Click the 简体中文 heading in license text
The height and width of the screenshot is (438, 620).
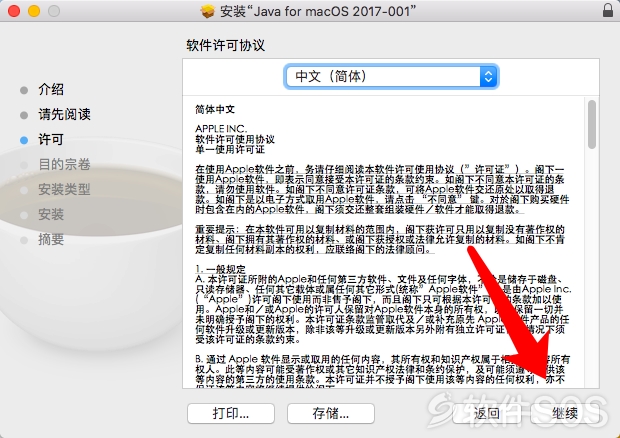215,110
